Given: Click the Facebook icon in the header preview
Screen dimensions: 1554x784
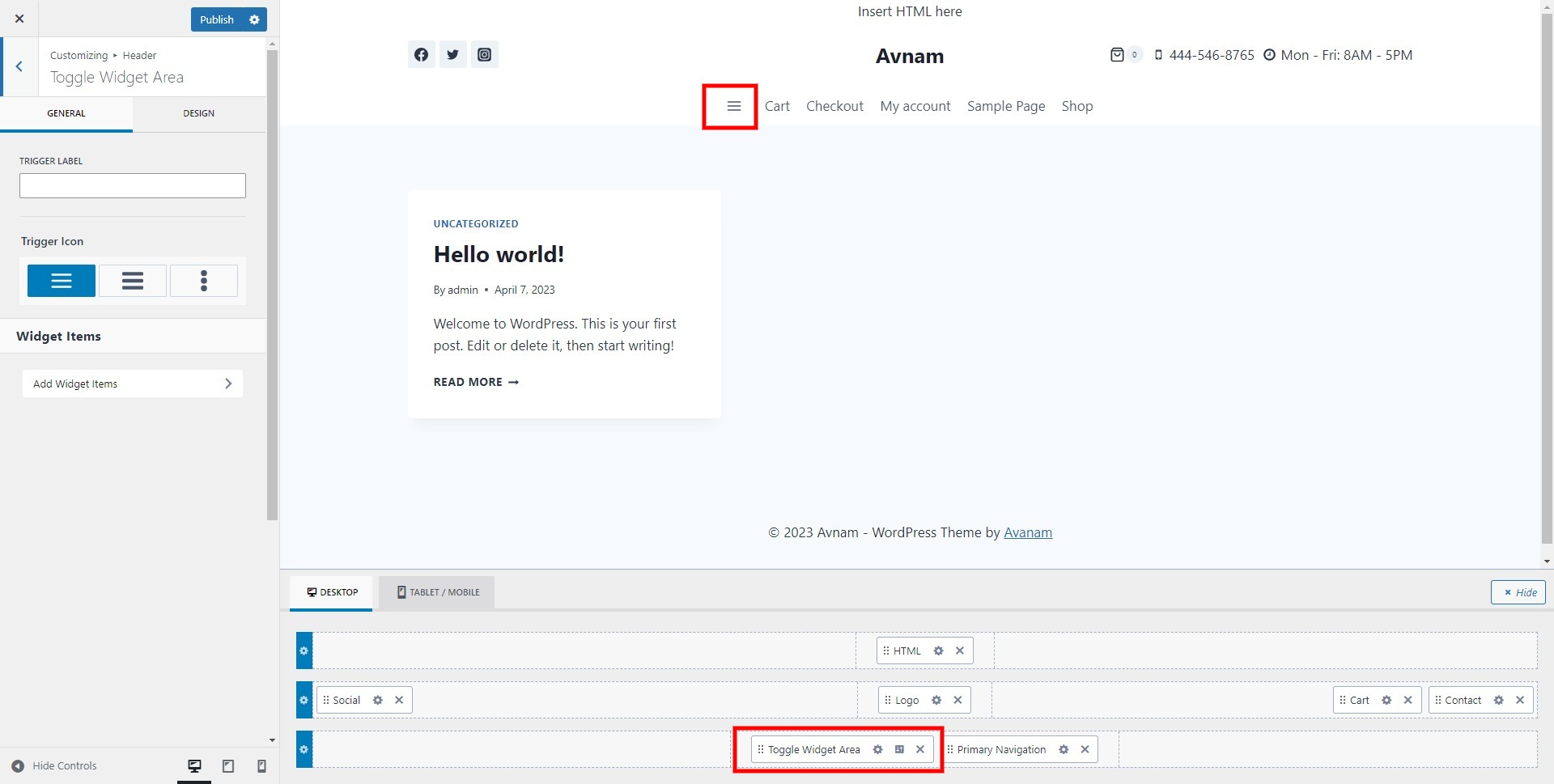Looking at the screenshot, I should click(421, 54).
